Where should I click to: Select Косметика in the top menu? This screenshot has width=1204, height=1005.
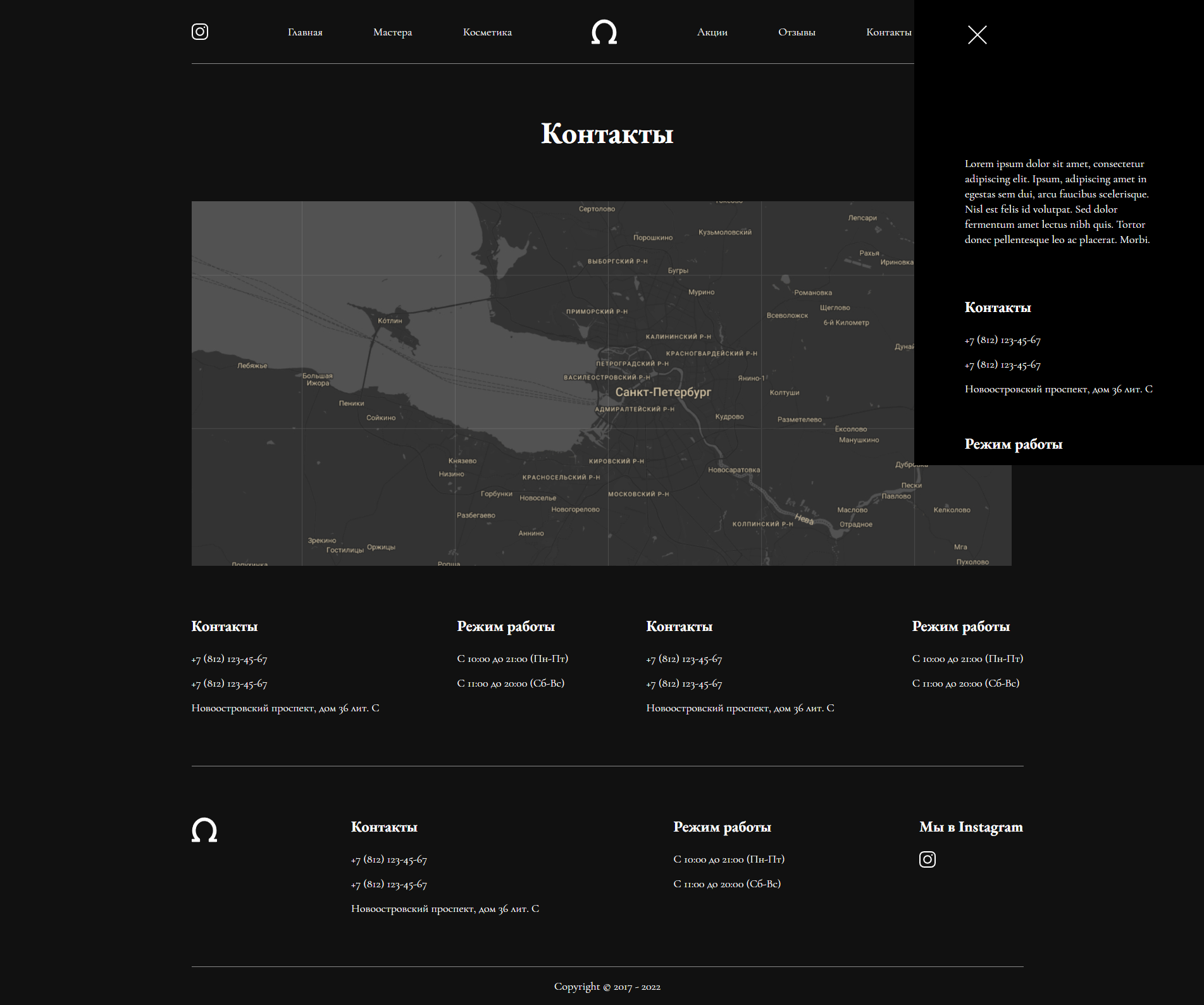487,32
